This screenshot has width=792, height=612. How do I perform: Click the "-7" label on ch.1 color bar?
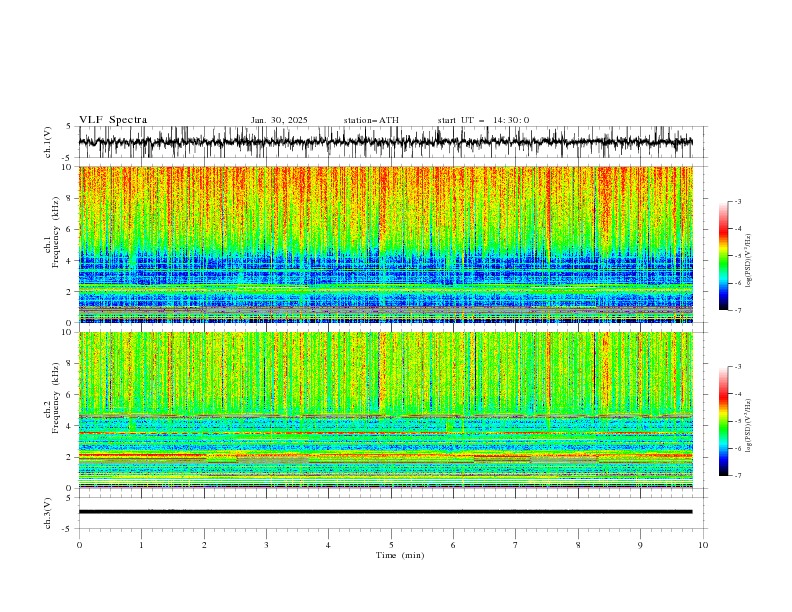737,310
